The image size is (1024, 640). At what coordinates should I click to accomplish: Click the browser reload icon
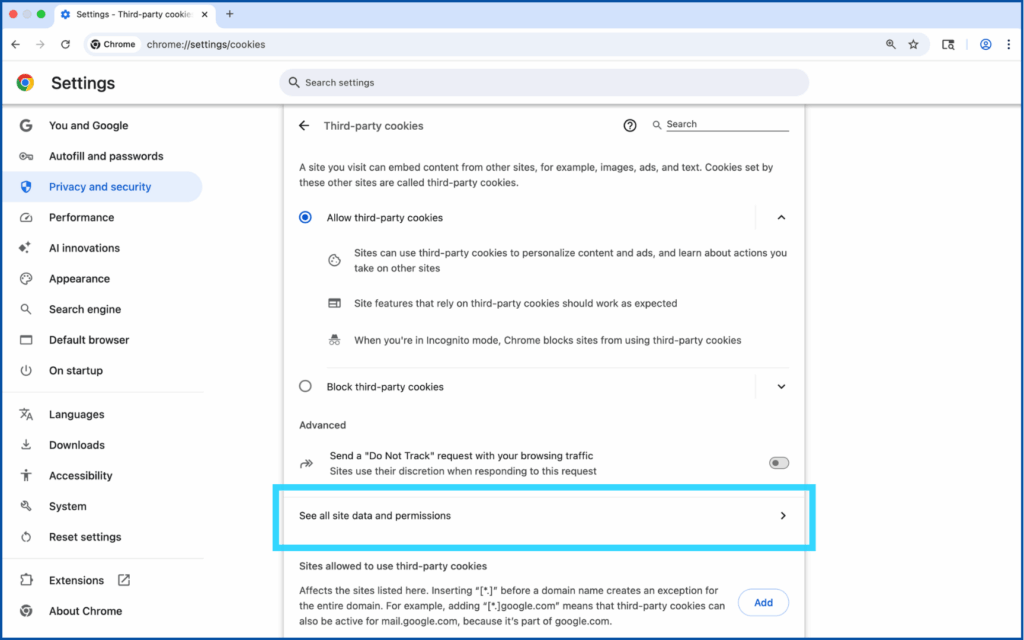click(x=66, y=45)
